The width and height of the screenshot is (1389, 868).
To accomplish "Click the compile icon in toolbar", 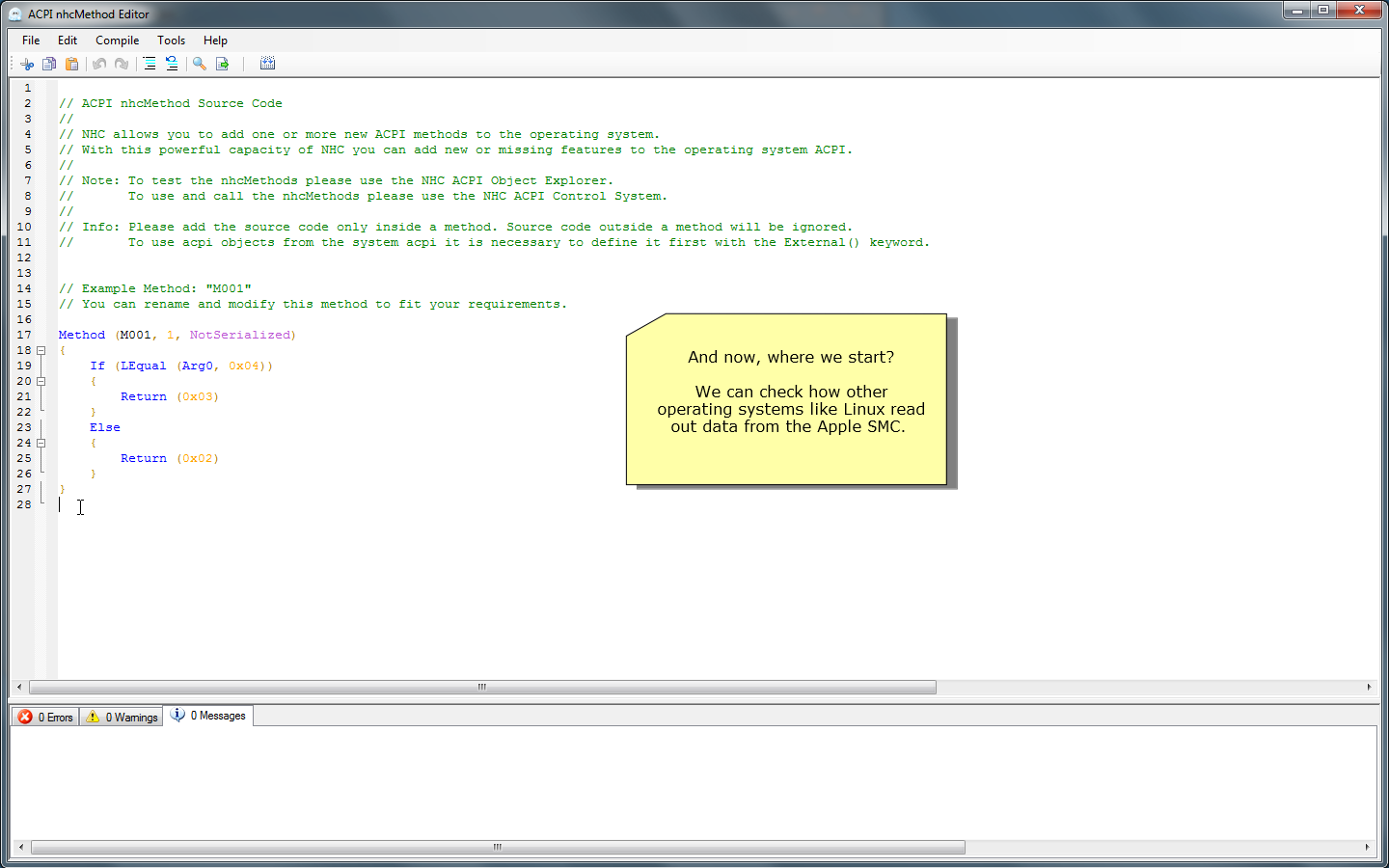I will click(267, 64).
